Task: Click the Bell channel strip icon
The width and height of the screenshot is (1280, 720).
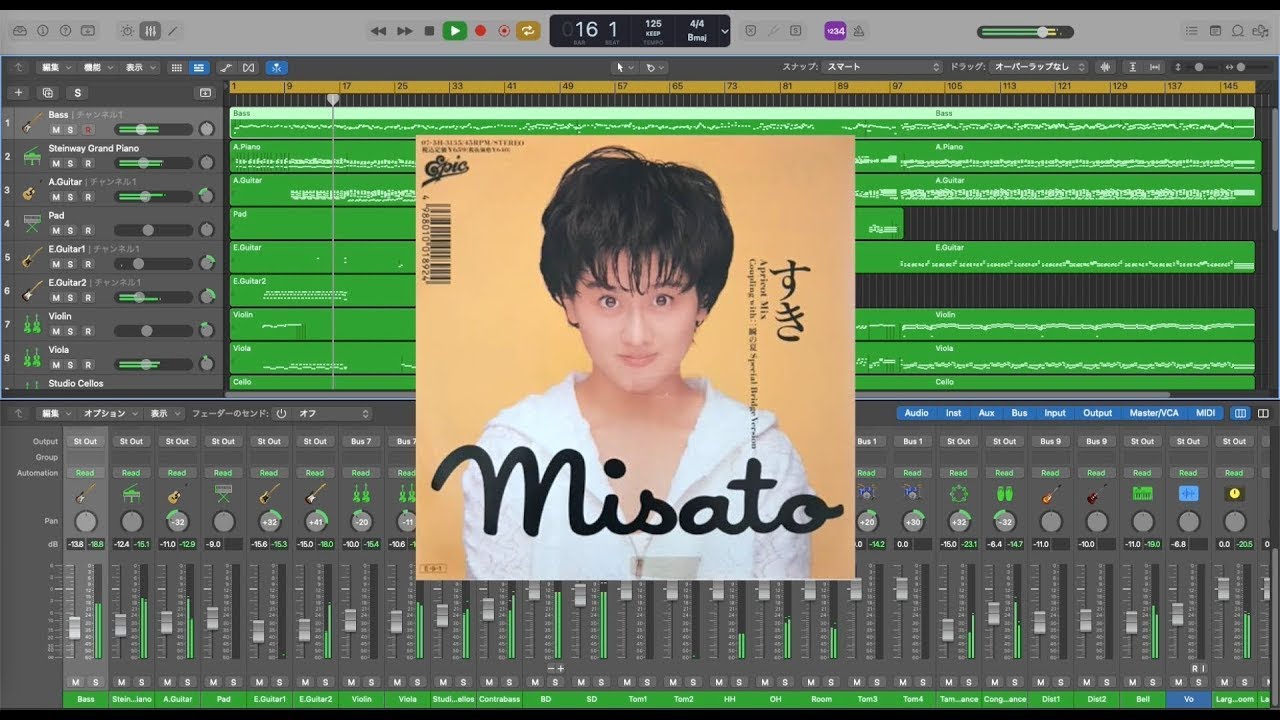Action: pyautogui.click(x=1142, y=494)
